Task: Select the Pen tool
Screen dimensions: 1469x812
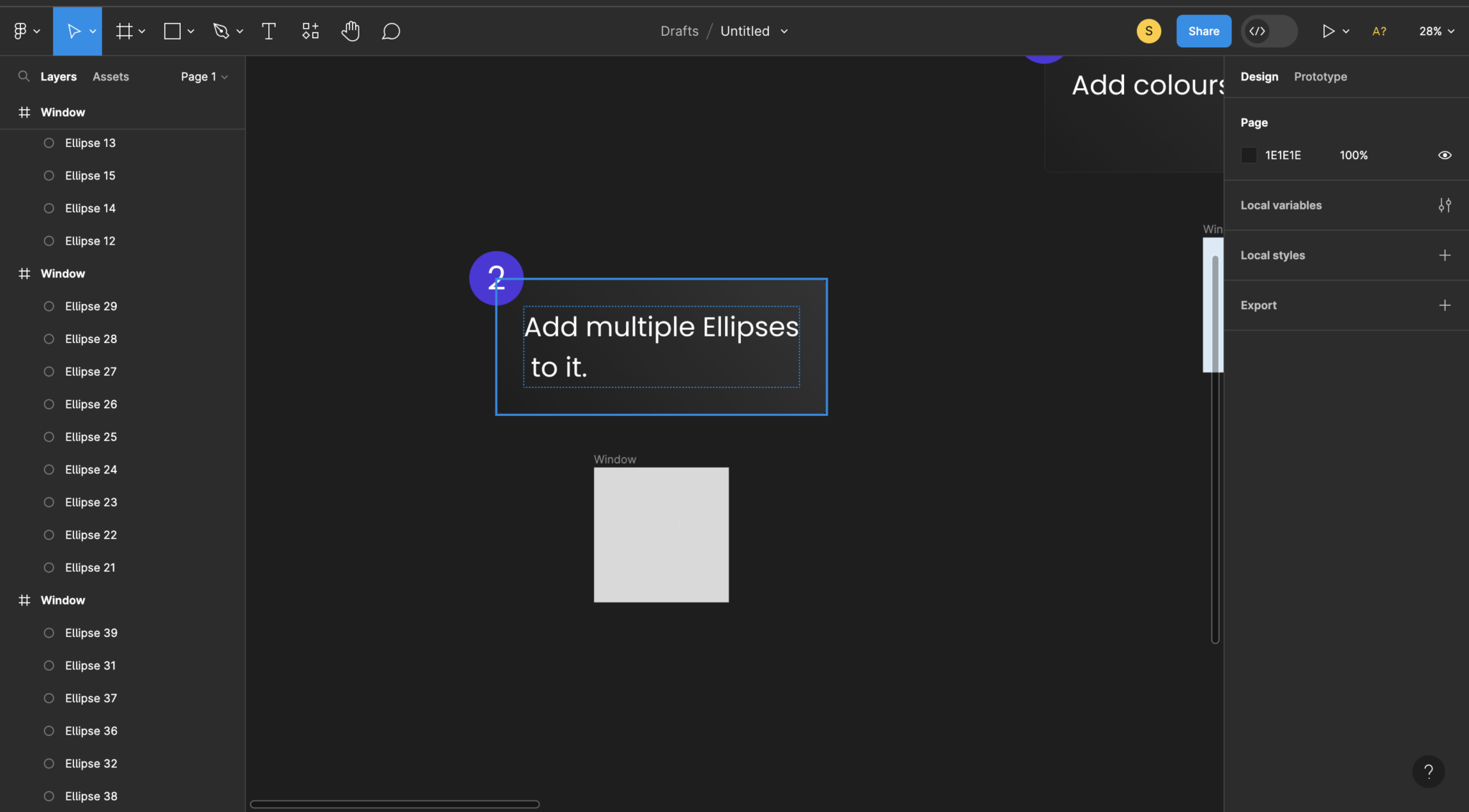Action: [222, 30]
